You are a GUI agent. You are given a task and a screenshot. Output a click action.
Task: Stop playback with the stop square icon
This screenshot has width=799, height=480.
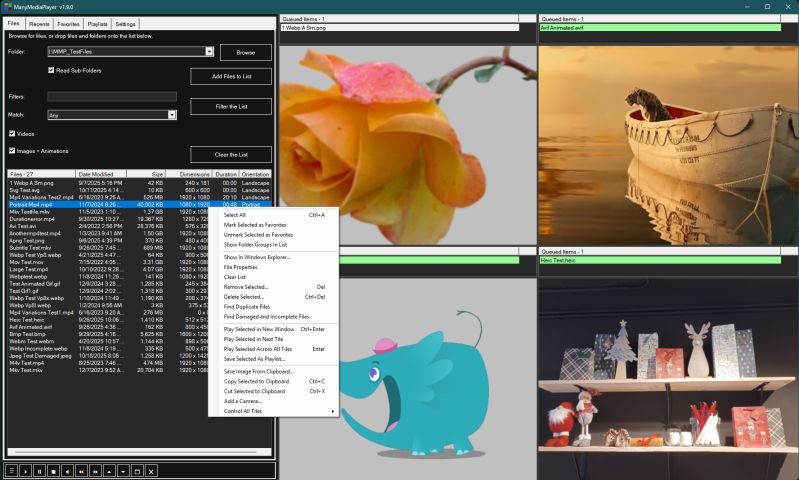[x=53, y=471]
